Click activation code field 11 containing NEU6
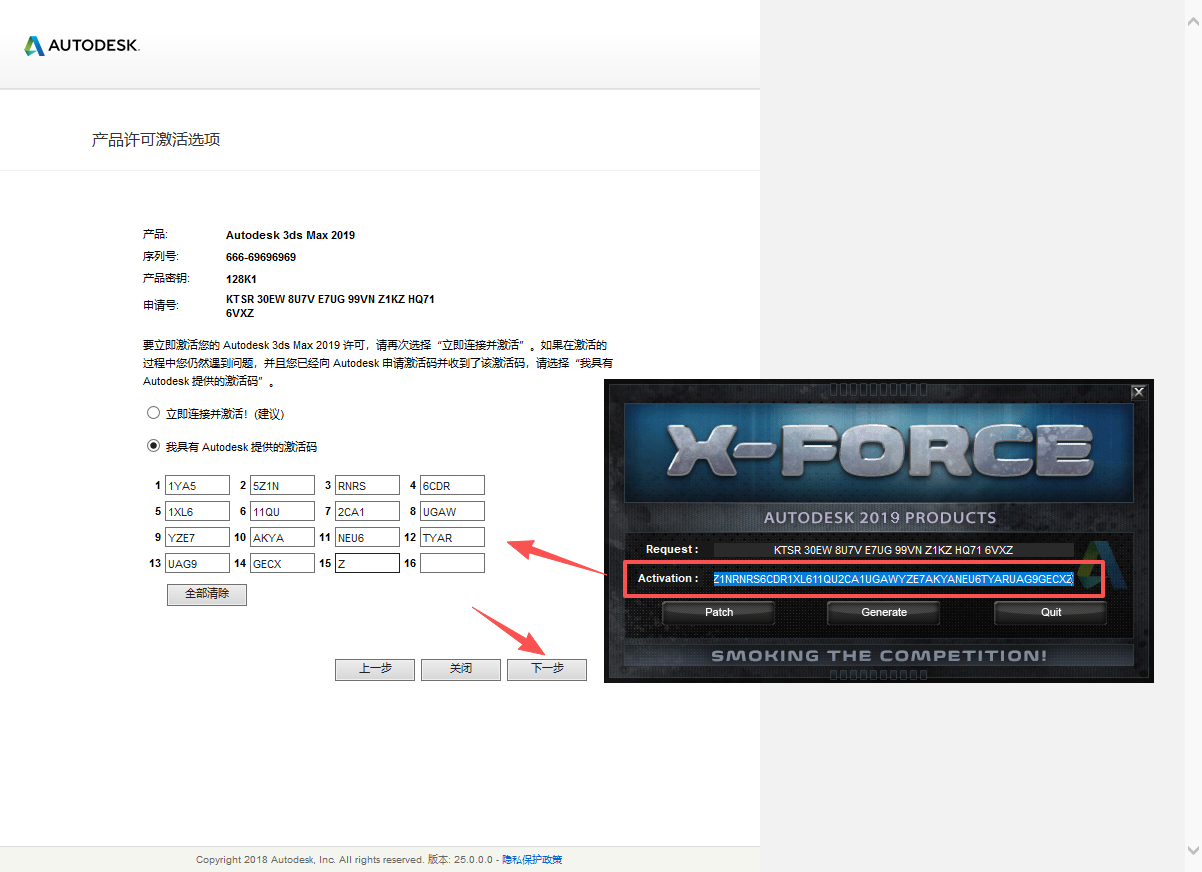The image size is (1202, 872). click(368, 537)
